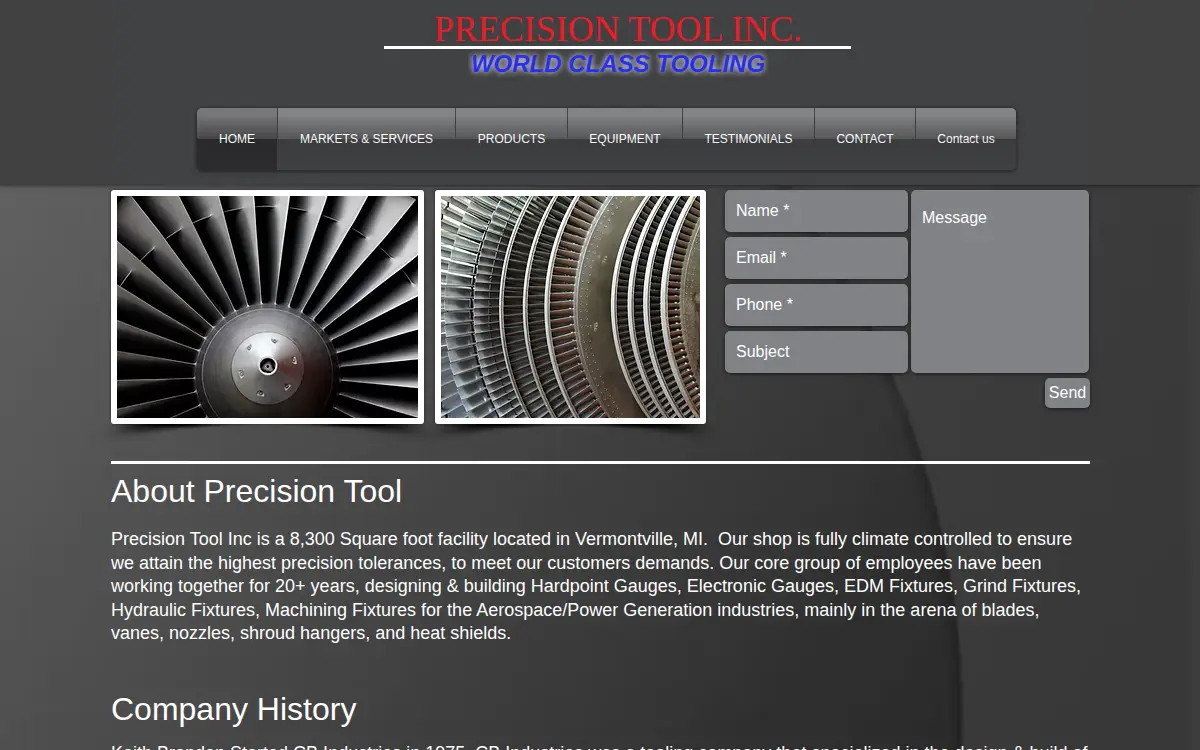1200x750 pixels.
Task: Click the 'About Precision Tool' heading
Action: (256, 491)
